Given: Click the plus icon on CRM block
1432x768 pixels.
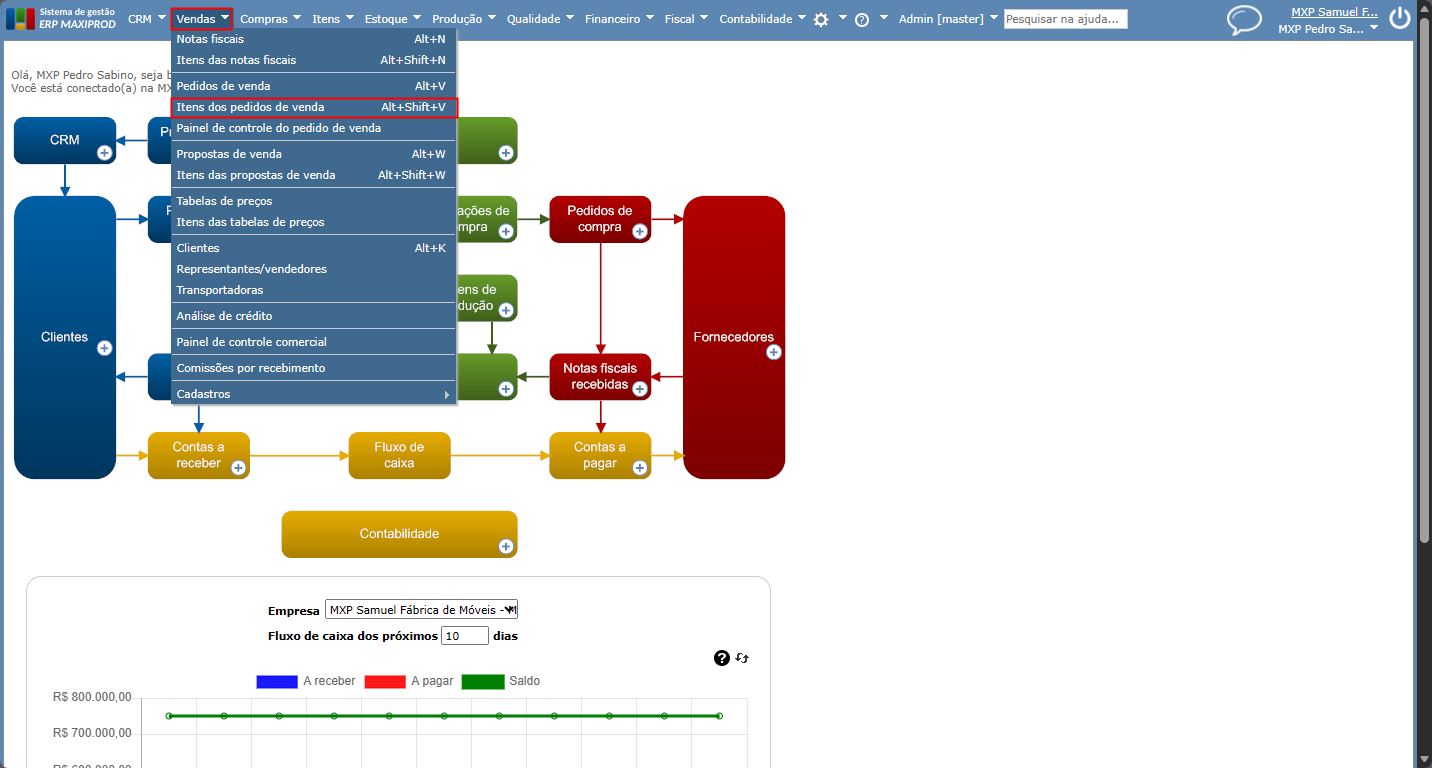Looking at the screenshot, I should [104, 153].
